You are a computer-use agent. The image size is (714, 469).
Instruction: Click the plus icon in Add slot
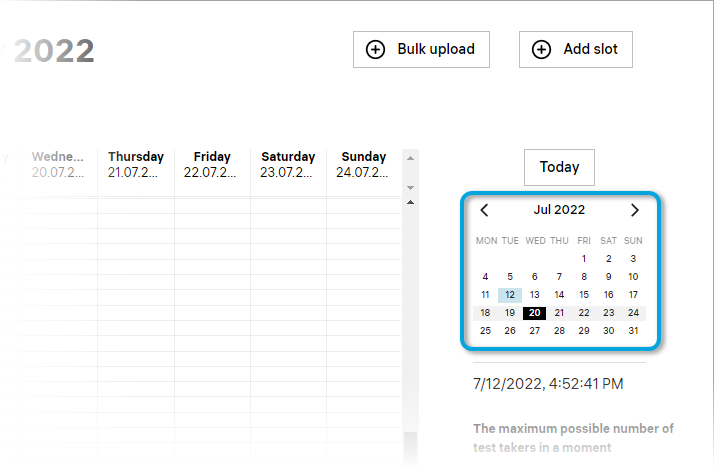pyautogui.click(x=541, y=49)
